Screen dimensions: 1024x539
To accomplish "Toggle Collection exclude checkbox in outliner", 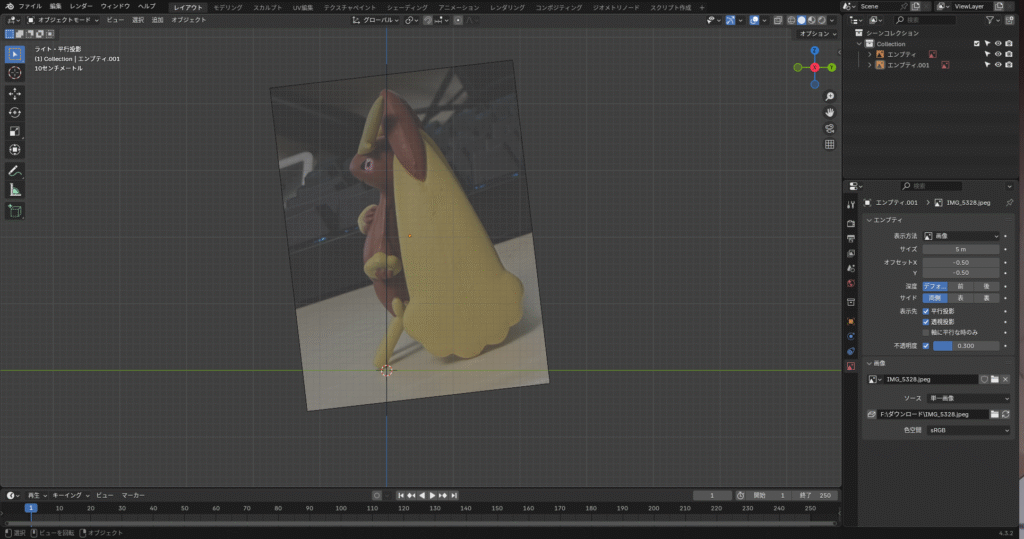I will point(977,44).
